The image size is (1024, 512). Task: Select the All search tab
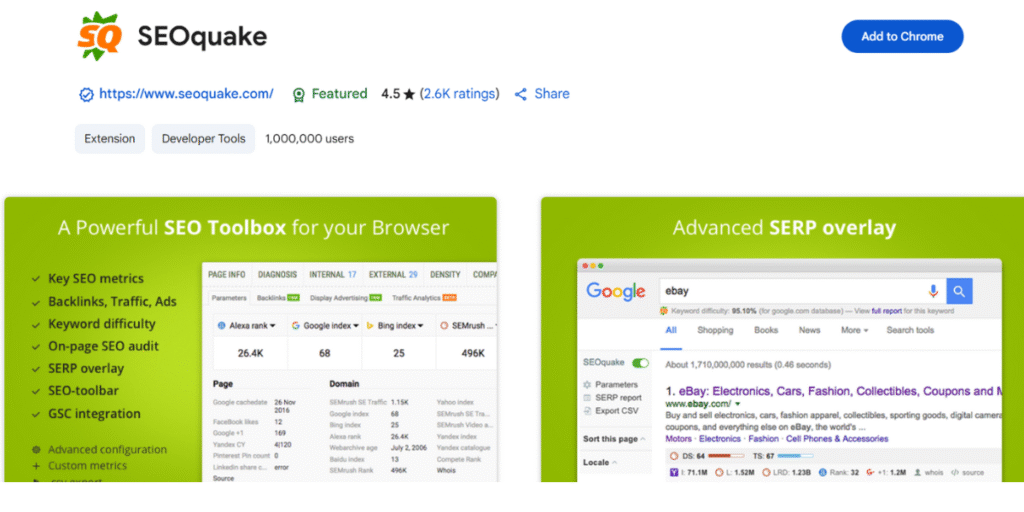[671, 330]
